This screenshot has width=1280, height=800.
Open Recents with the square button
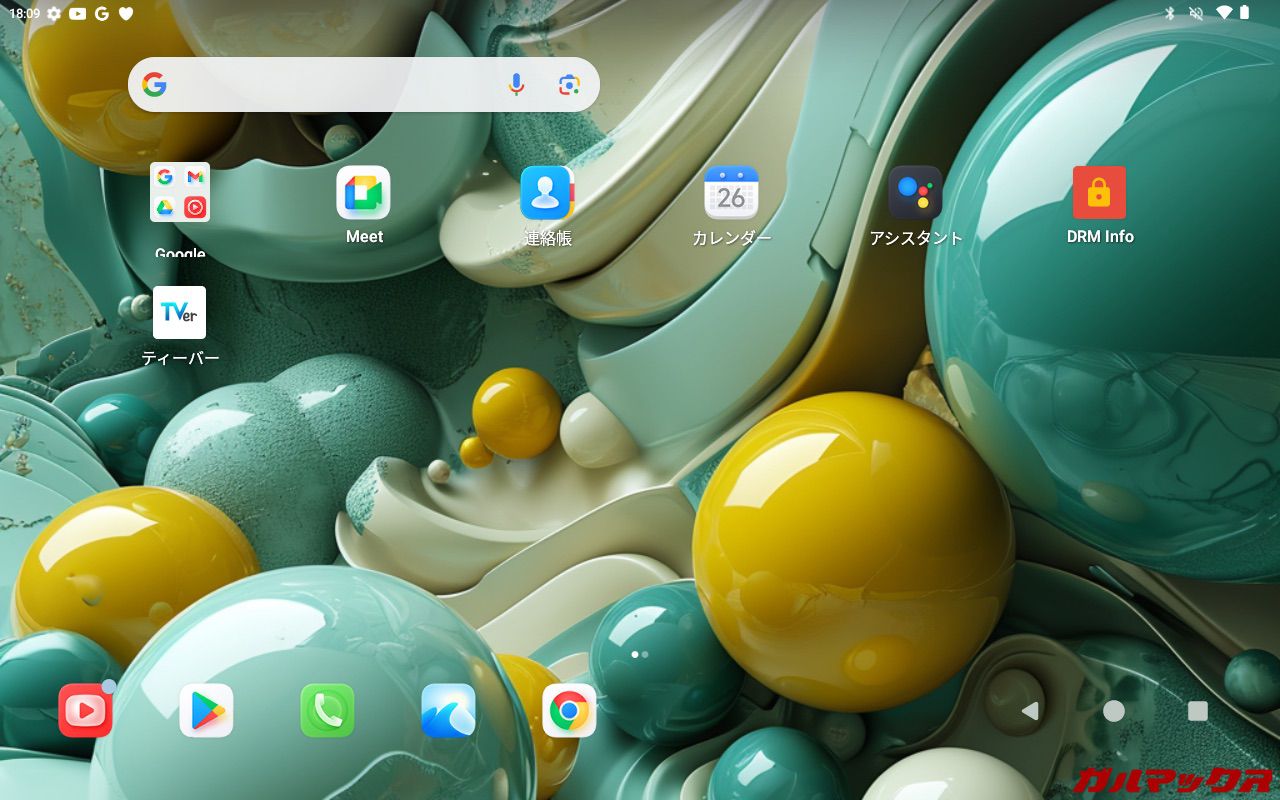(x=1197, y=711)
